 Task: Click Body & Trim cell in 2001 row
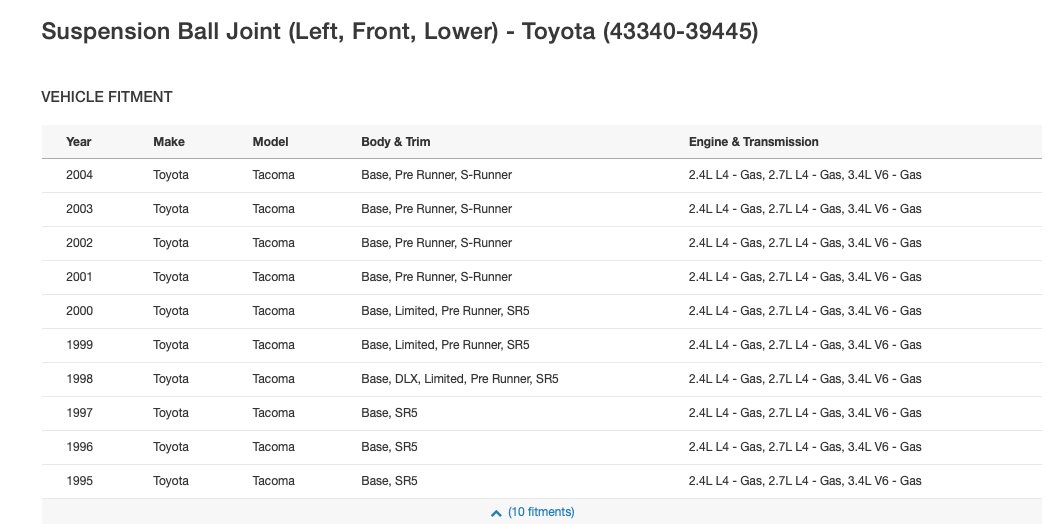(x=437, y=277)
